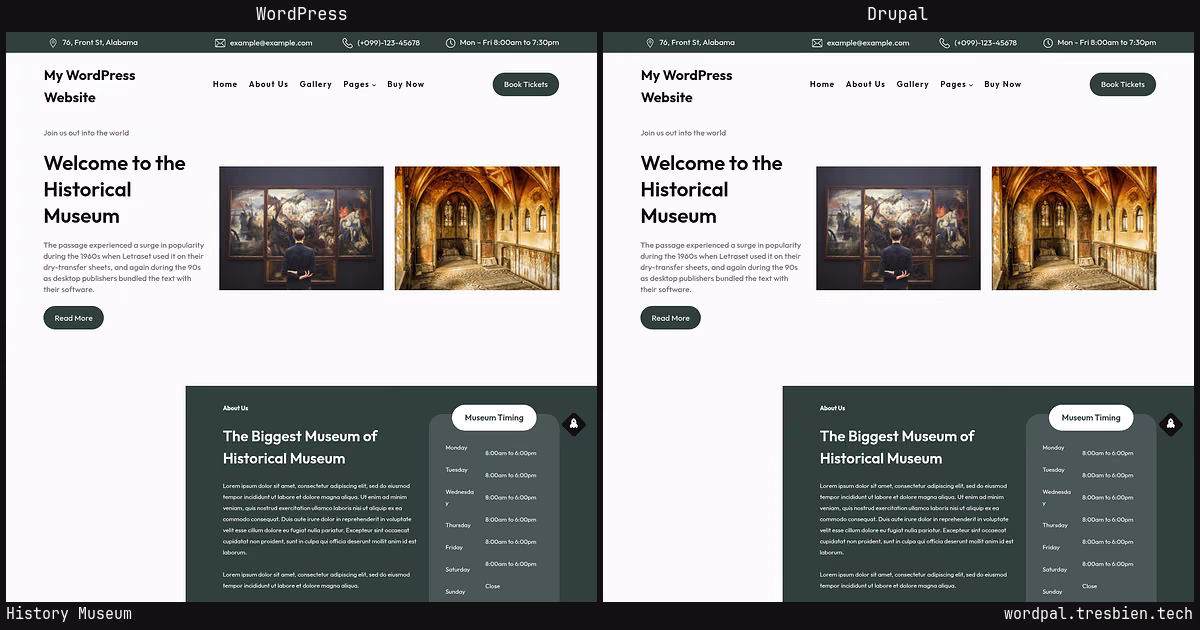Open the painting gallery image in WordPress pane
Viewport: 1200px width, 630px height.
(x=301, y=228)
